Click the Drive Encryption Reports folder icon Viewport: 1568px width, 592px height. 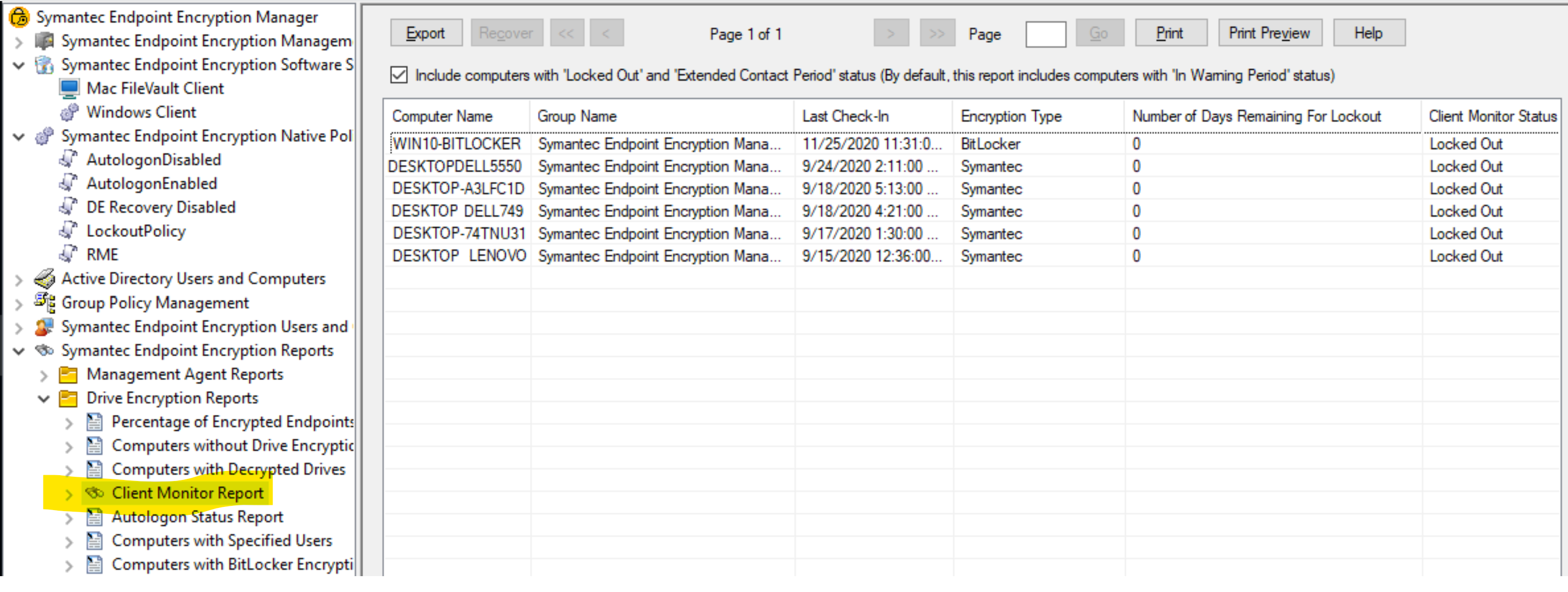point(68,399)
